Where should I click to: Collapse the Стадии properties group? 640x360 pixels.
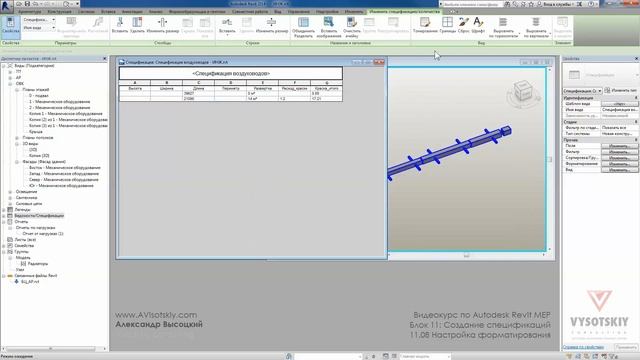(636, 122)
